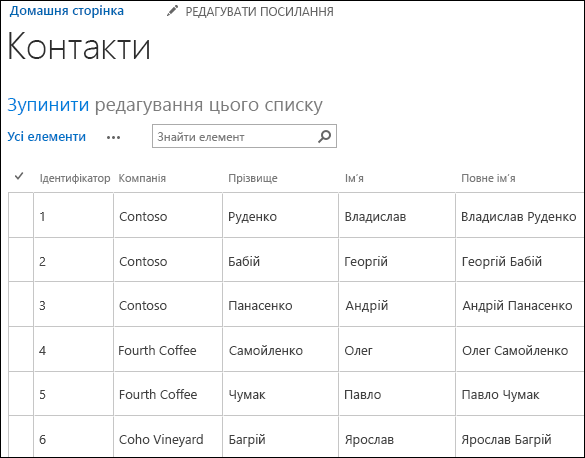The height and width of the screenshot is (458, 585).
Task: Click the Чумак last name cell
Action: point(281,393)
